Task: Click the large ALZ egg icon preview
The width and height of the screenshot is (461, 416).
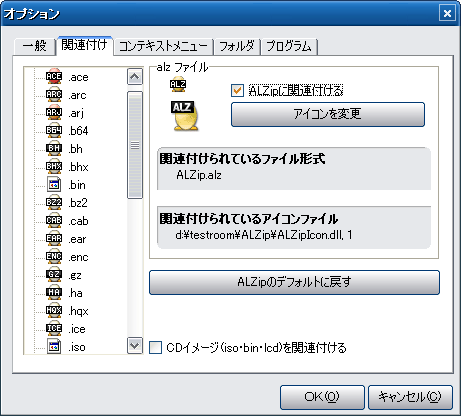Action: tap(184, 116)
